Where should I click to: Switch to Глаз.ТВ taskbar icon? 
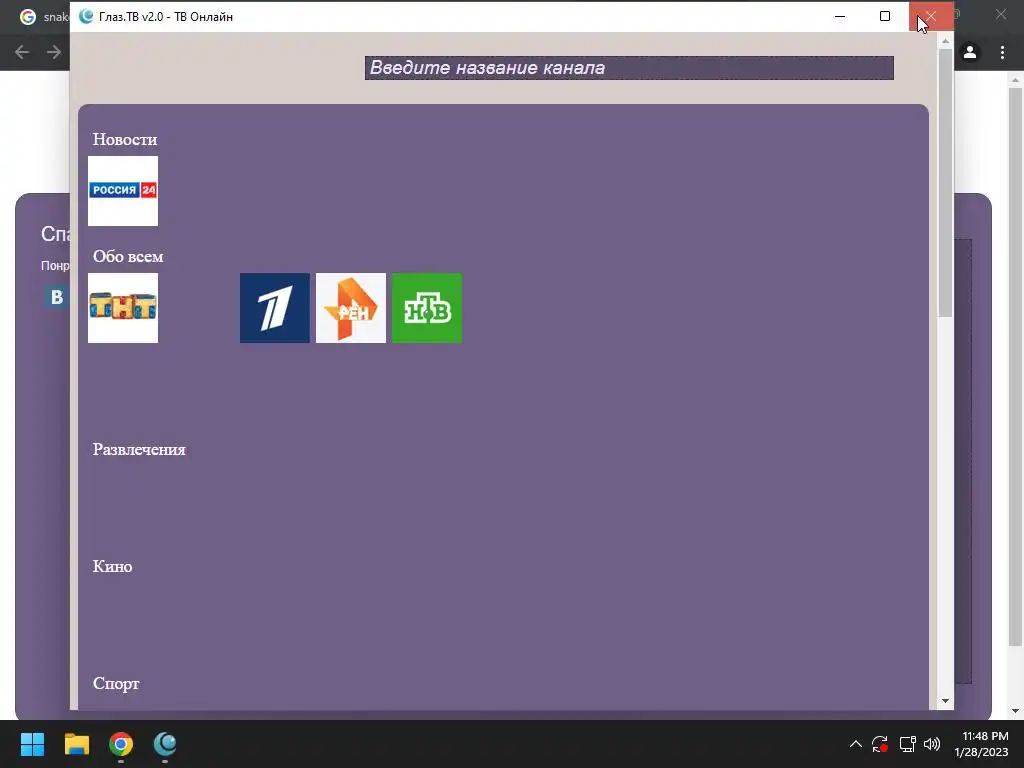pos(165,744)
